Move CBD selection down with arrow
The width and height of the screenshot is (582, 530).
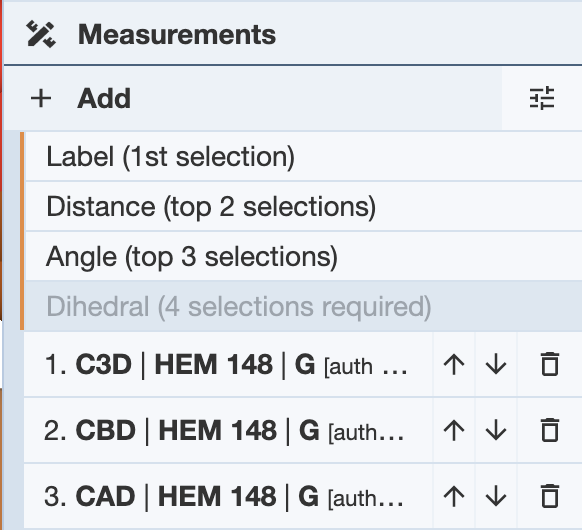(x=496, y=431)
